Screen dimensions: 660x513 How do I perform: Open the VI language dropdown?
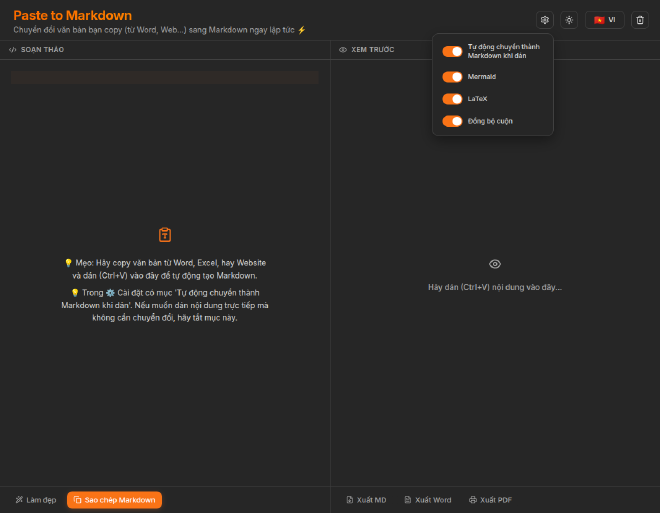point(605,20)
